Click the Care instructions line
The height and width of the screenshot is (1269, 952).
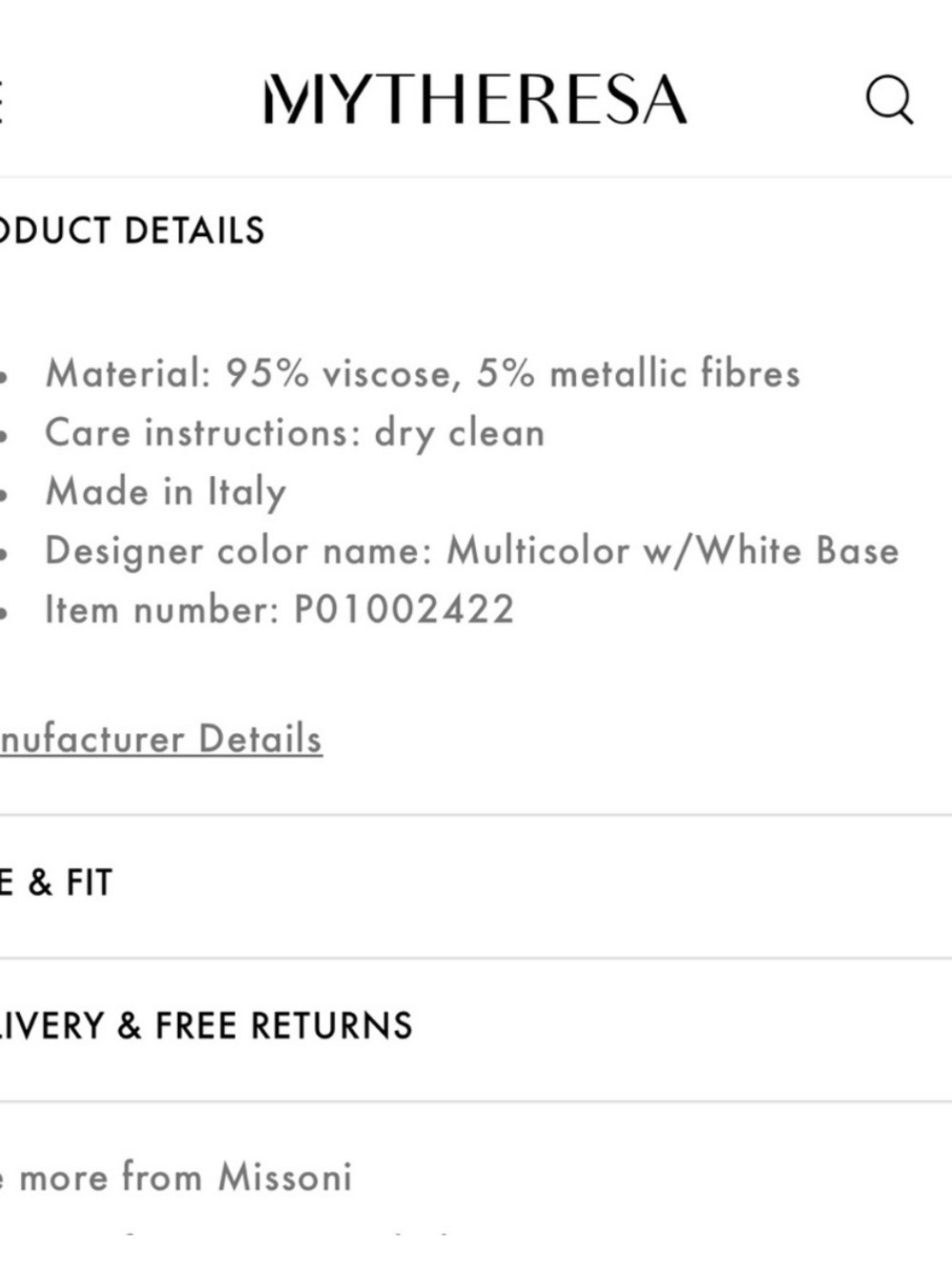point(295,433)
